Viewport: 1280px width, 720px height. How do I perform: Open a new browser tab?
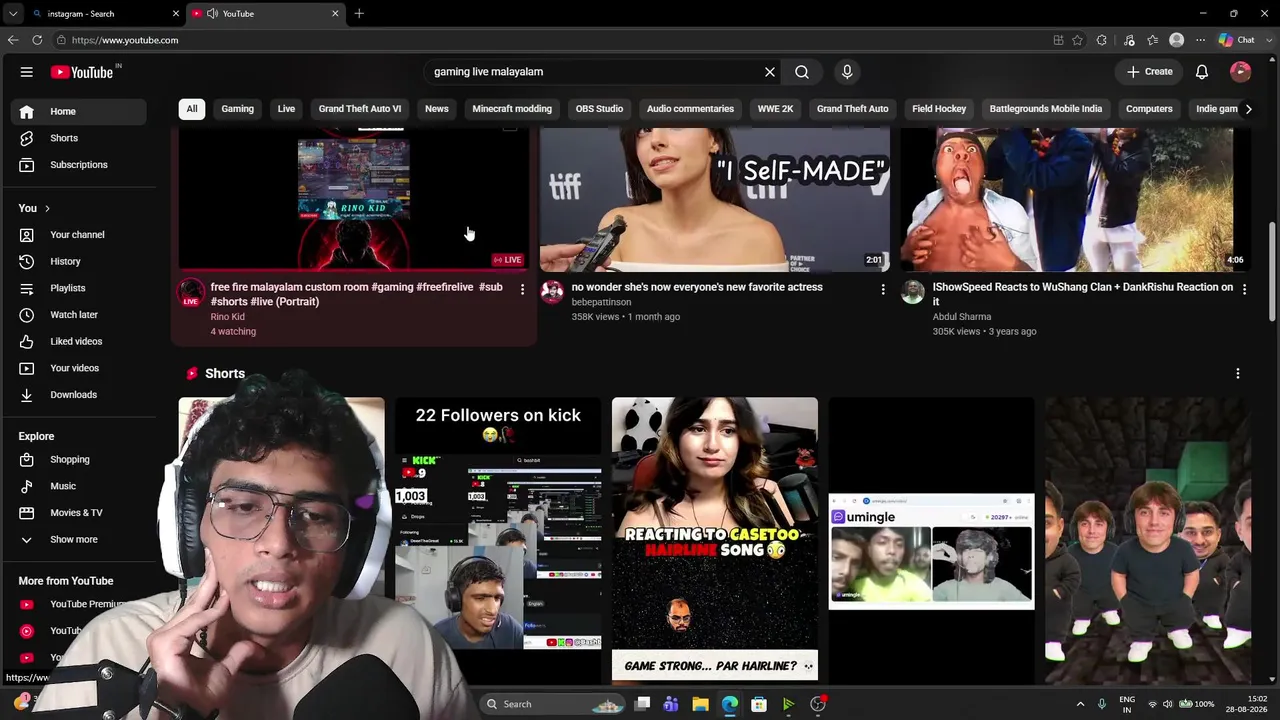coord(359,14)
